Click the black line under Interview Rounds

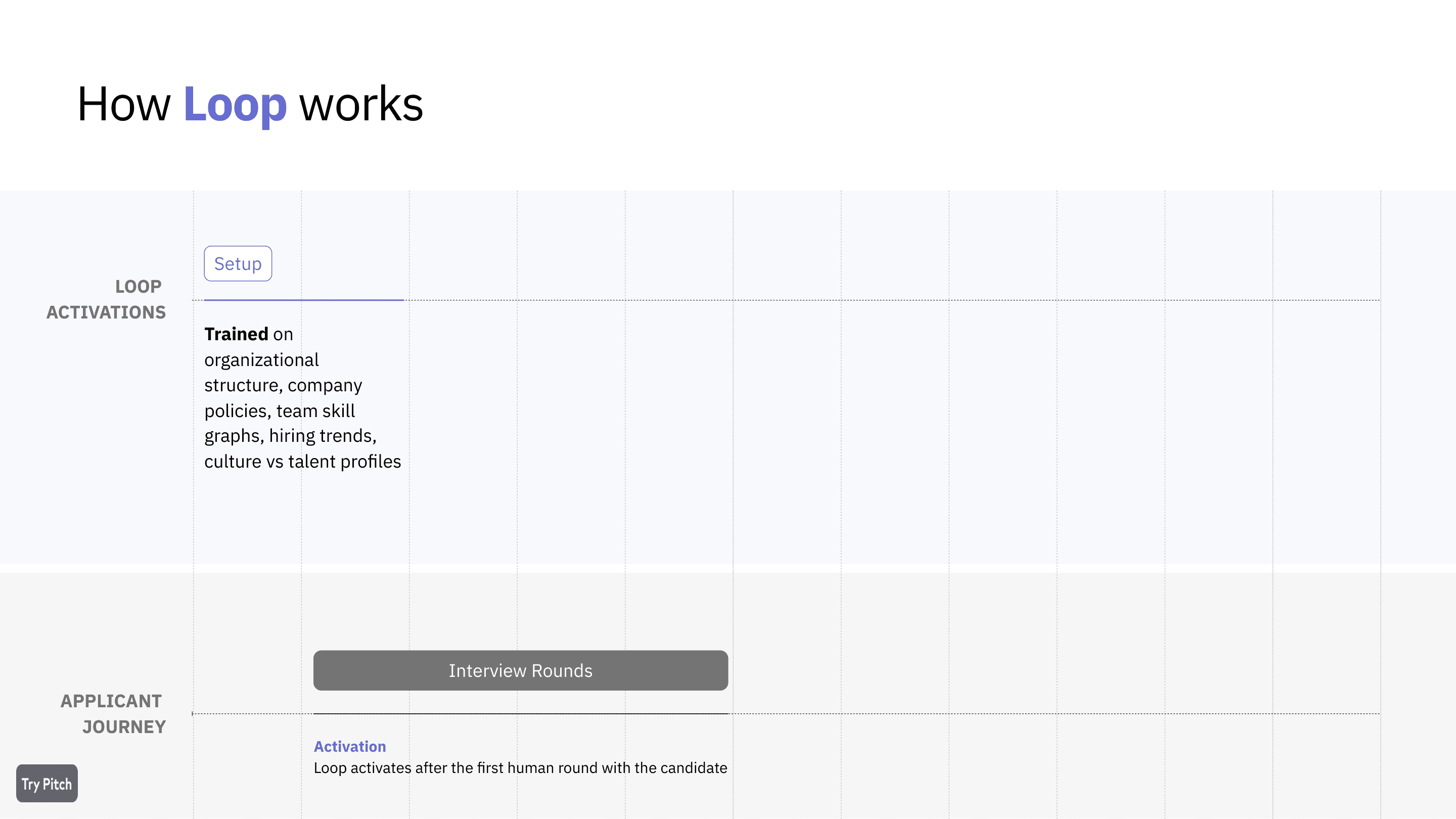(x=521, y=714)
